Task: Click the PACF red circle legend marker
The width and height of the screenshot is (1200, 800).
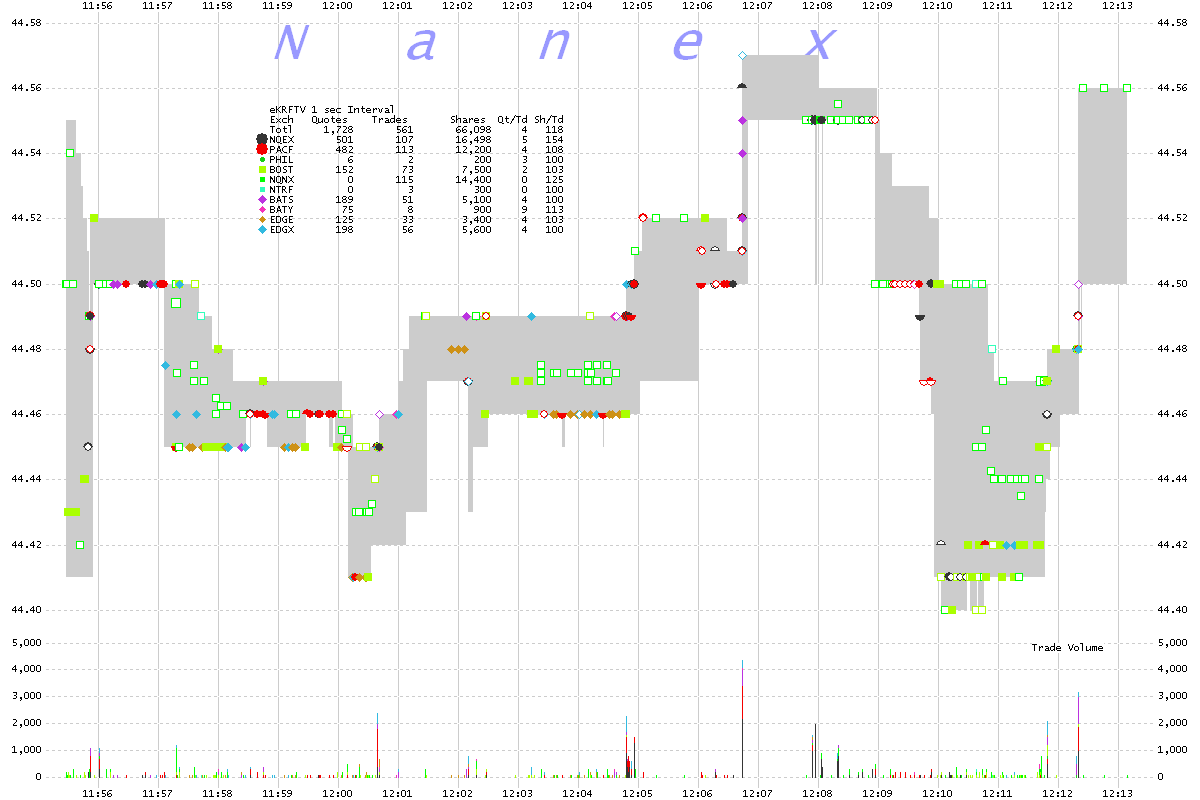Action: [262, 149]
